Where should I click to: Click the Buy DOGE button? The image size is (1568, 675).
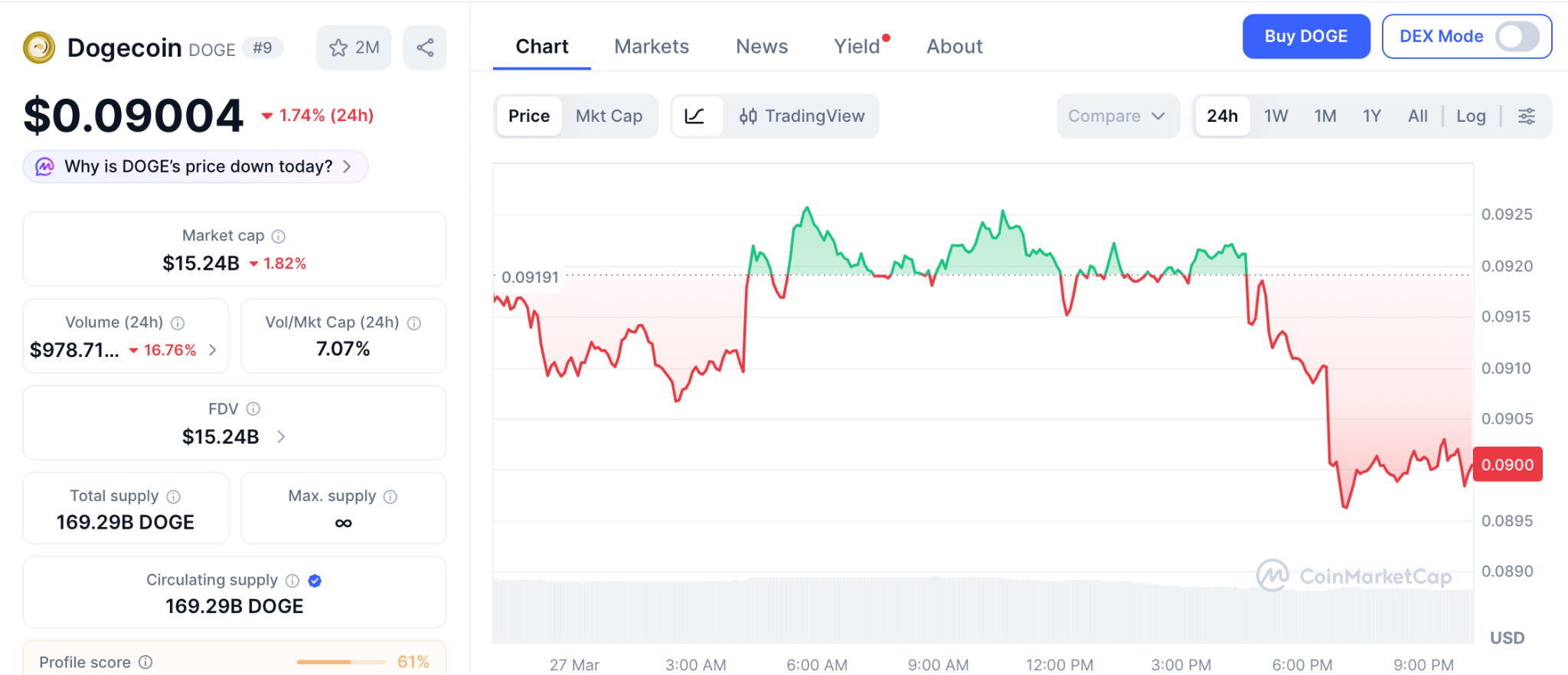point(1305,36)
